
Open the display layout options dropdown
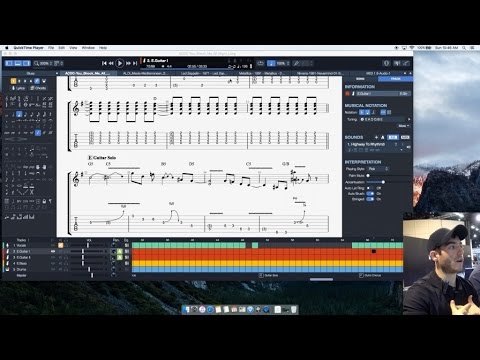58,63
